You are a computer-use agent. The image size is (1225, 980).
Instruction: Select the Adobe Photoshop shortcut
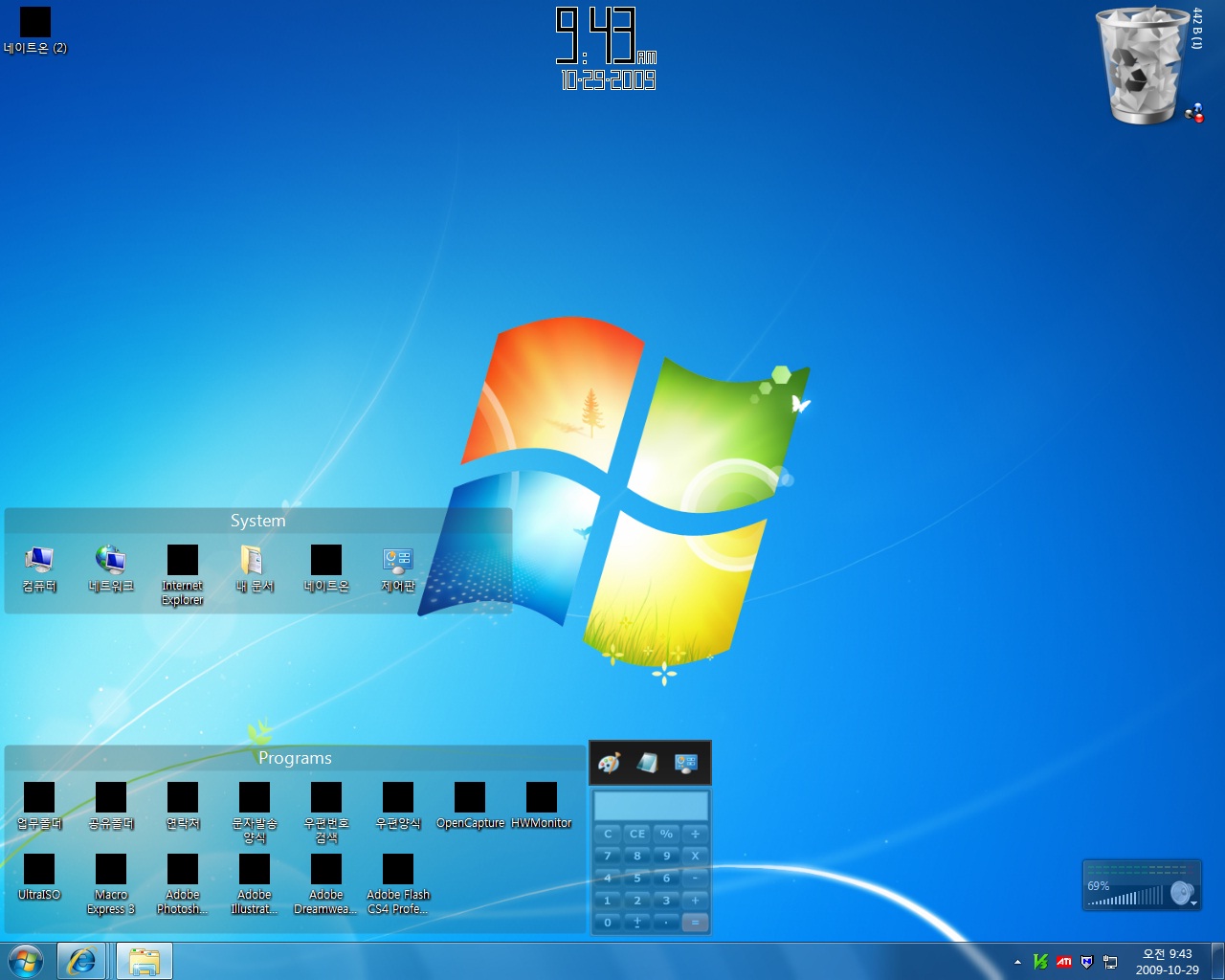pyautogui.click(x=183, y=884)
